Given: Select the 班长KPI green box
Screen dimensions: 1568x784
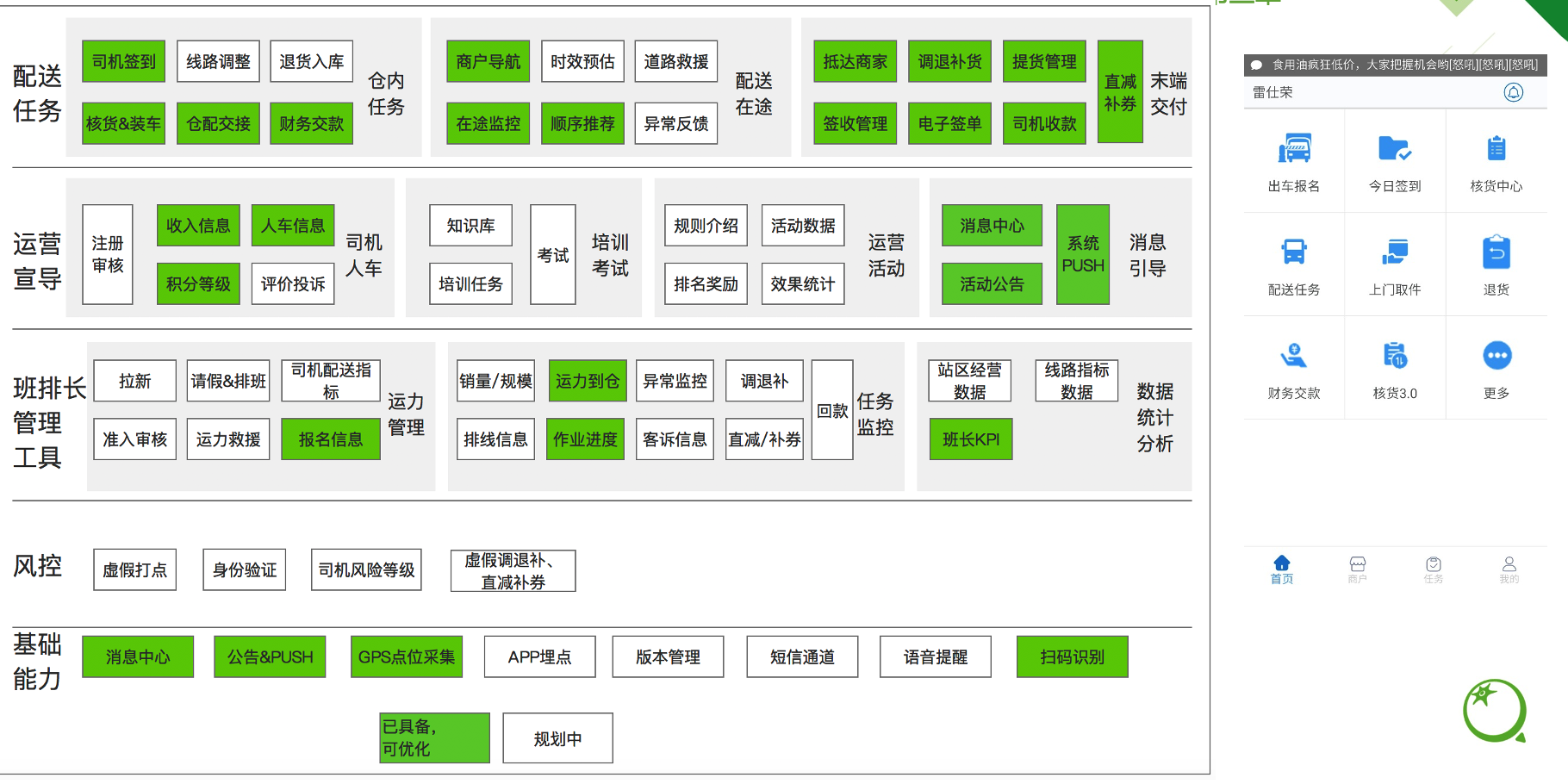Looking at the screenshot, I should click(971, 439).
